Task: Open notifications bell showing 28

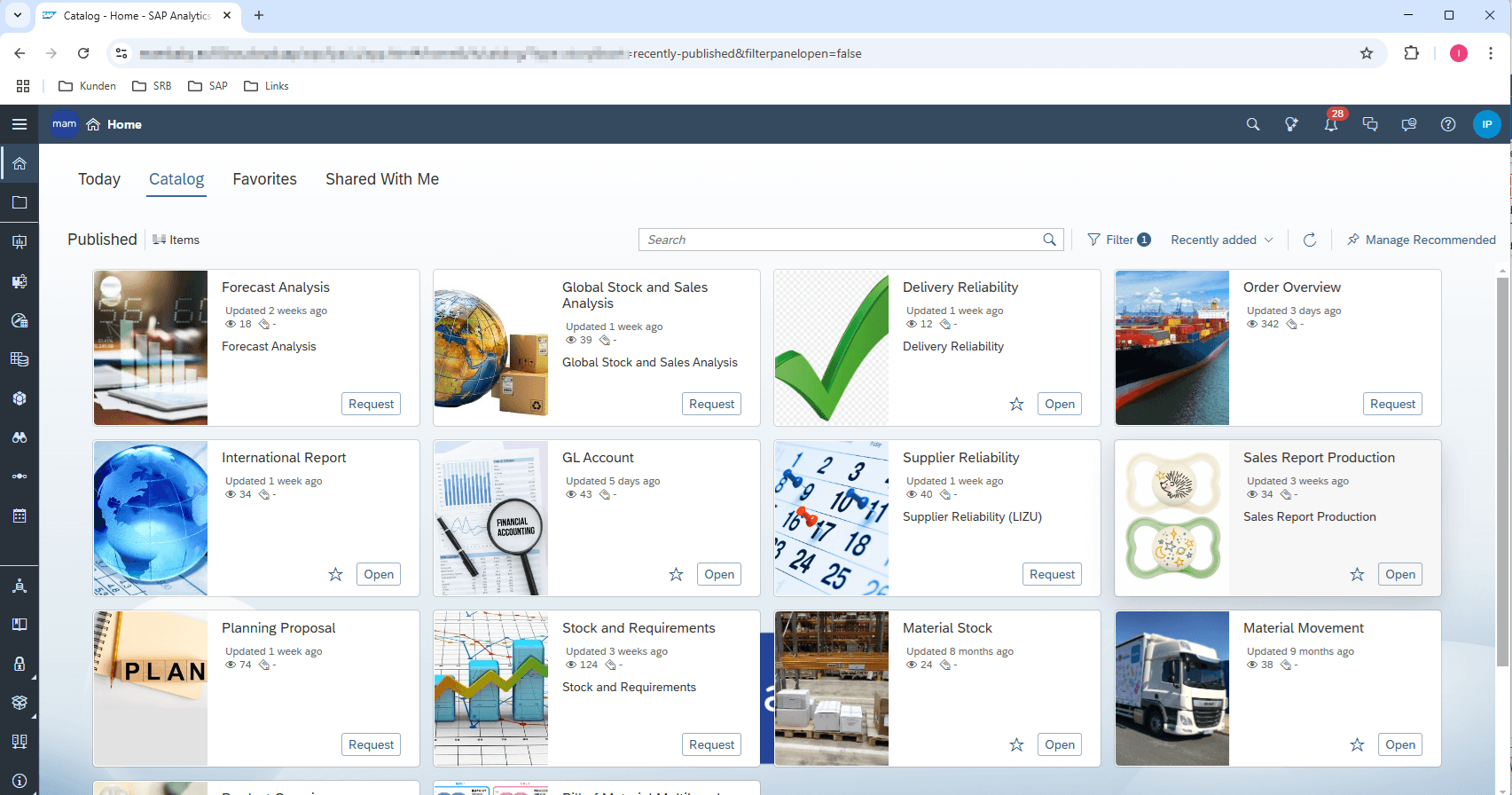Action: (x=1331, y=124)
